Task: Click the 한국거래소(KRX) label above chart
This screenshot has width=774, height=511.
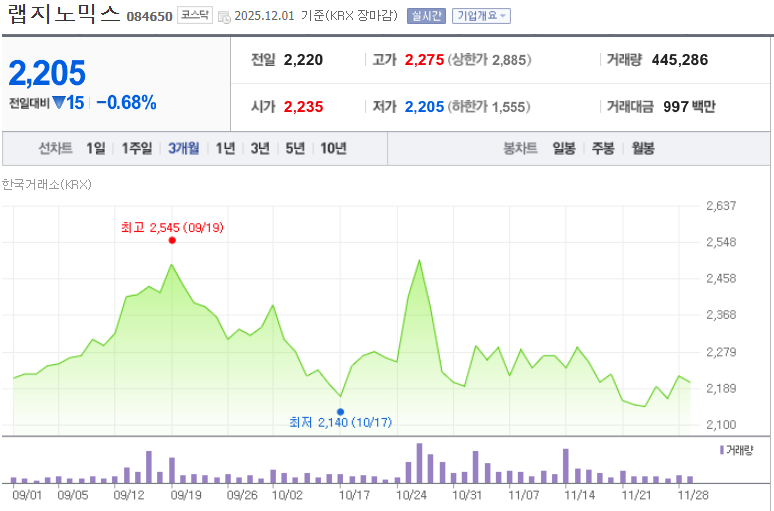Action: [x=46, y=185]
